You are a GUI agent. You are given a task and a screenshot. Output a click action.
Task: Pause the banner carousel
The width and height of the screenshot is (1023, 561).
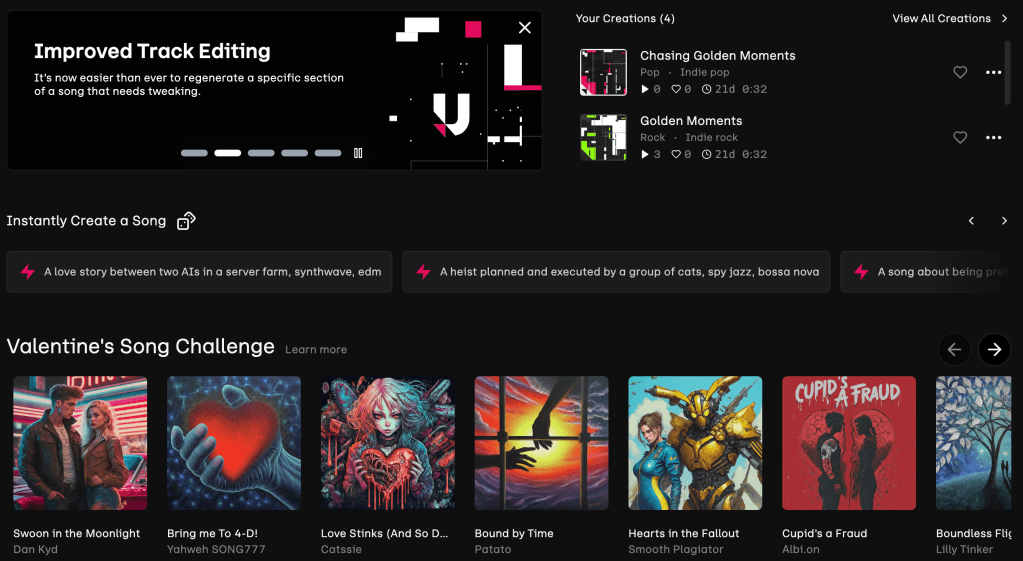358,153
